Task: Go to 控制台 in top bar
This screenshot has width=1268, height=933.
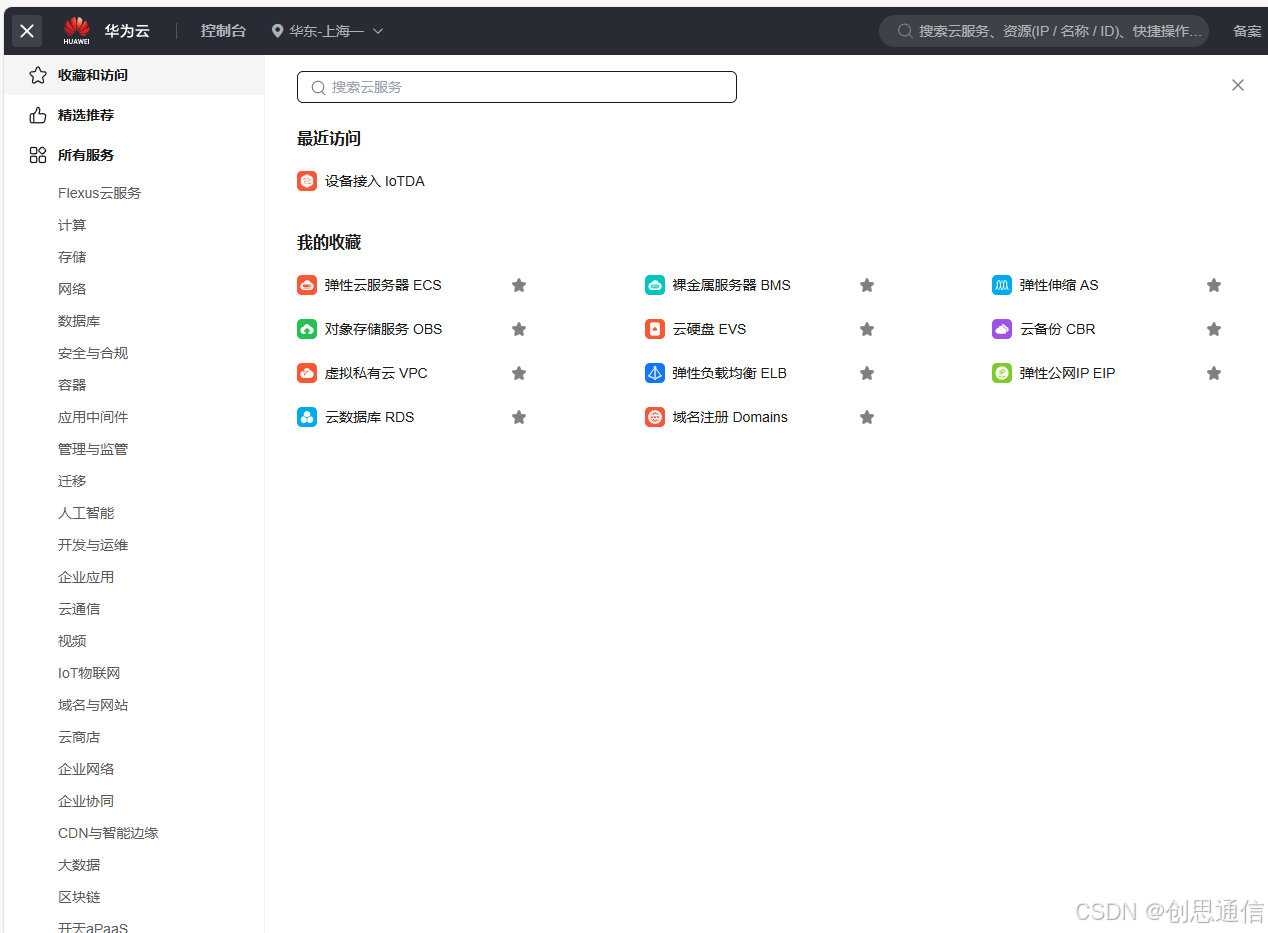Action: (223, 31)
